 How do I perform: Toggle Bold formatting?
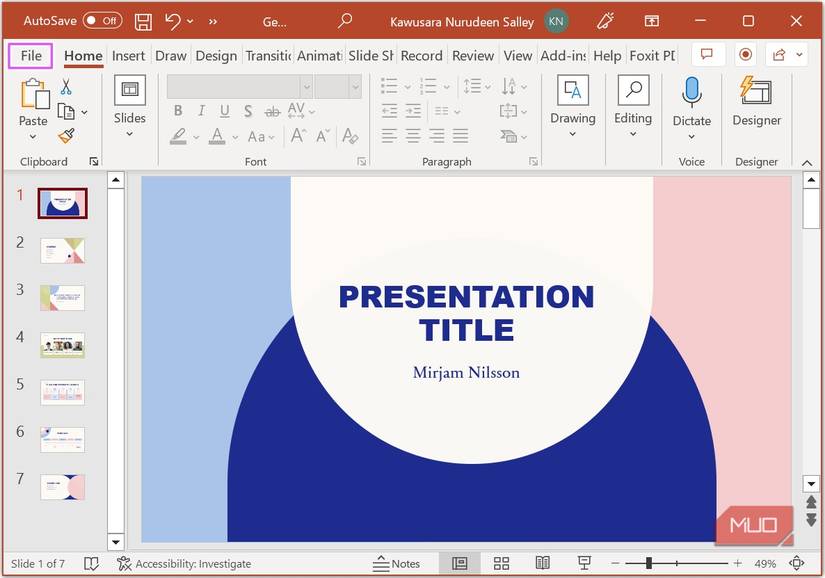tap(178, 111)
